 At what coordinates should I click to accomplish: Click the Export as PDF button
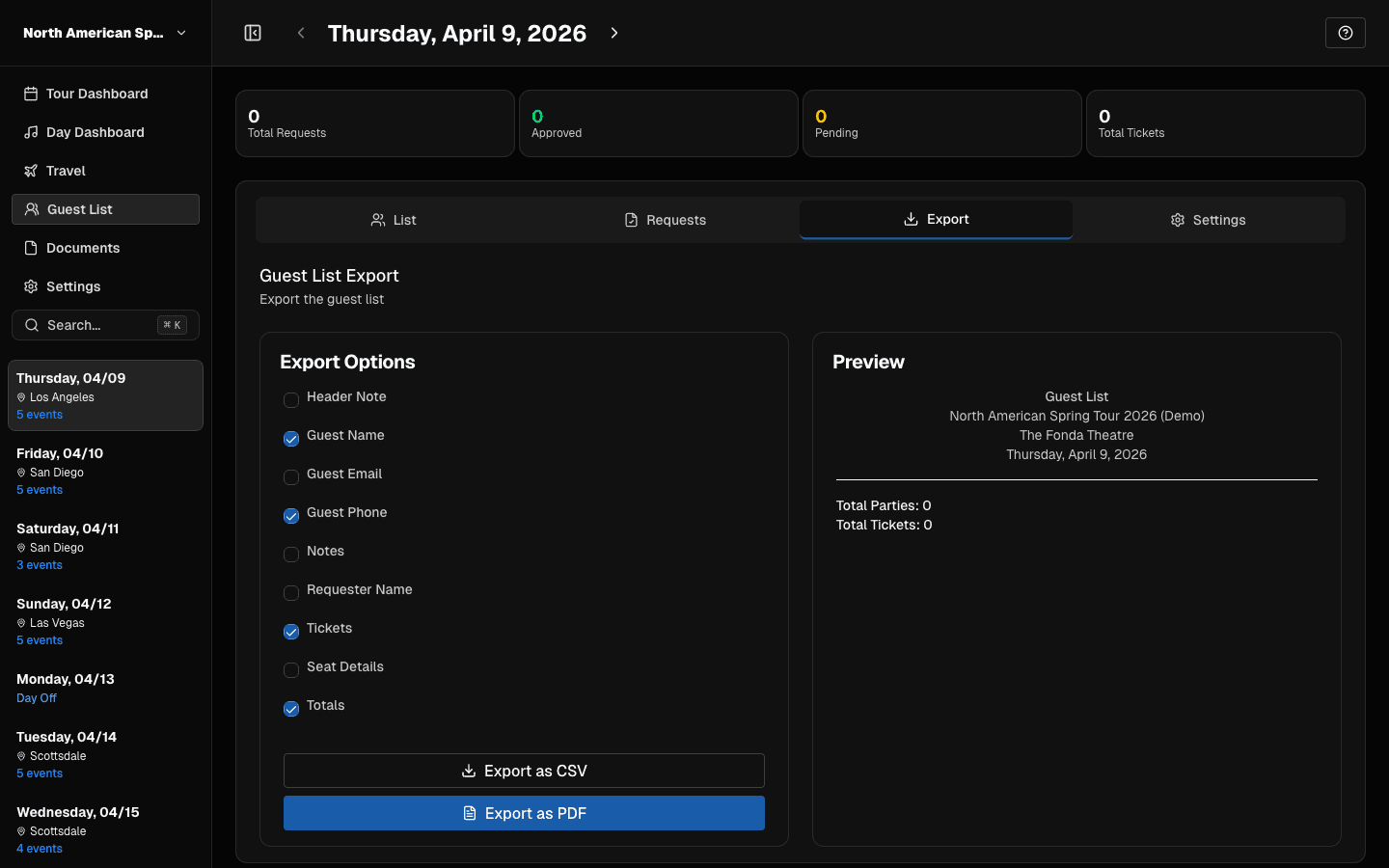point(524,813)
